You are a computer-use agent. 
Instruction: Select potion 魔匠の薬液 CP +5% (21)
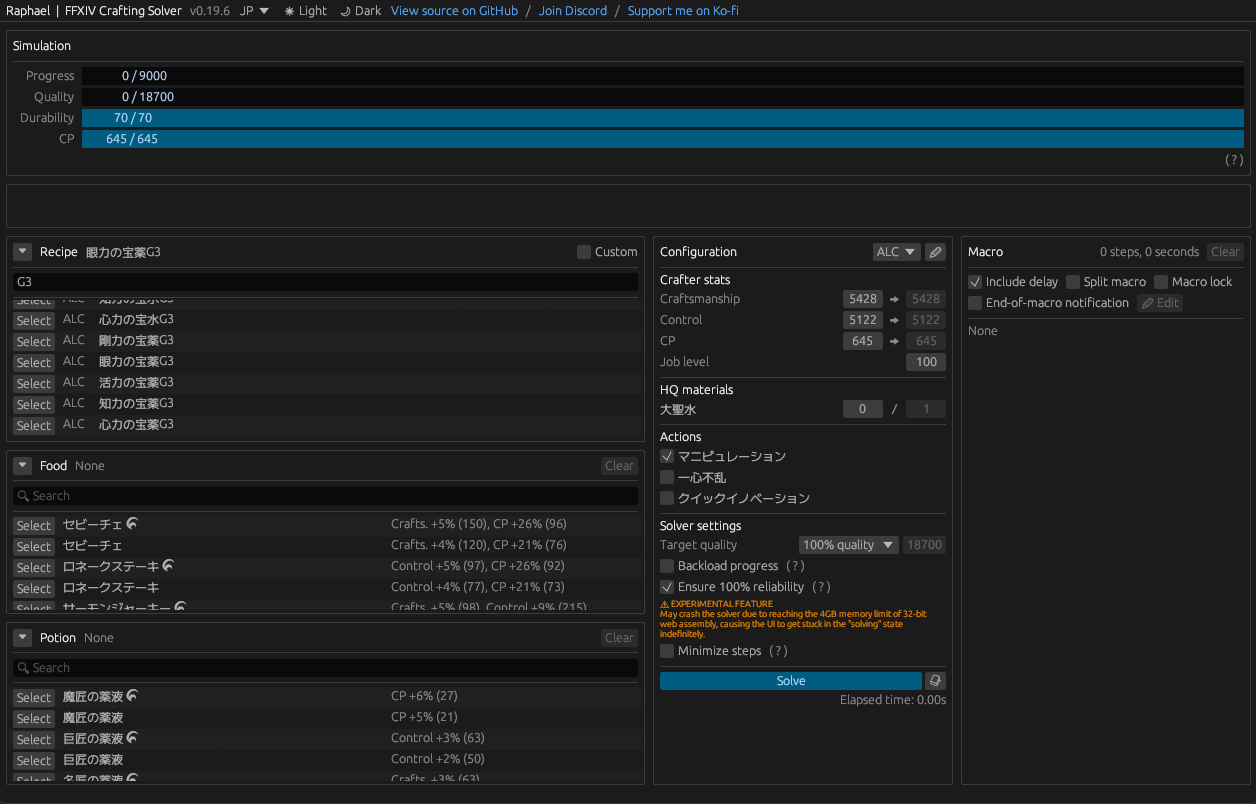[33, 718]
